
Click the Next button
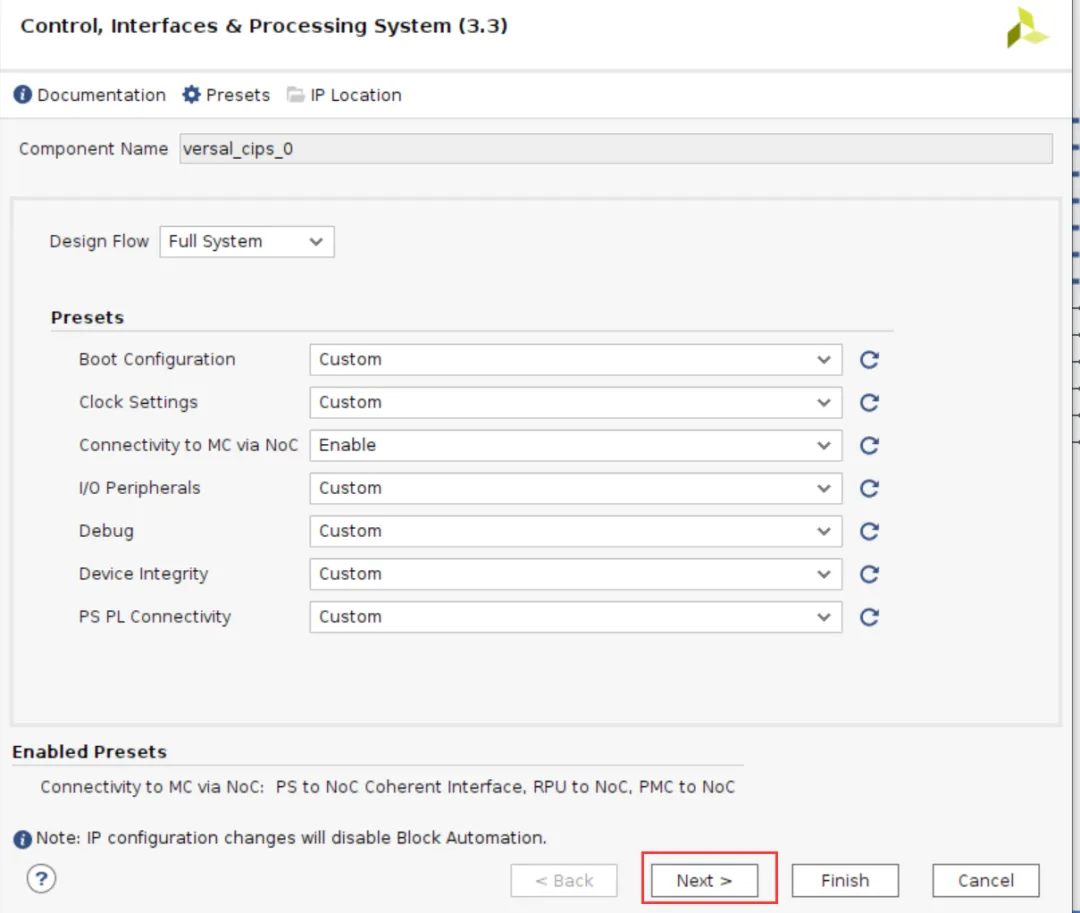(x=704, y=881)
